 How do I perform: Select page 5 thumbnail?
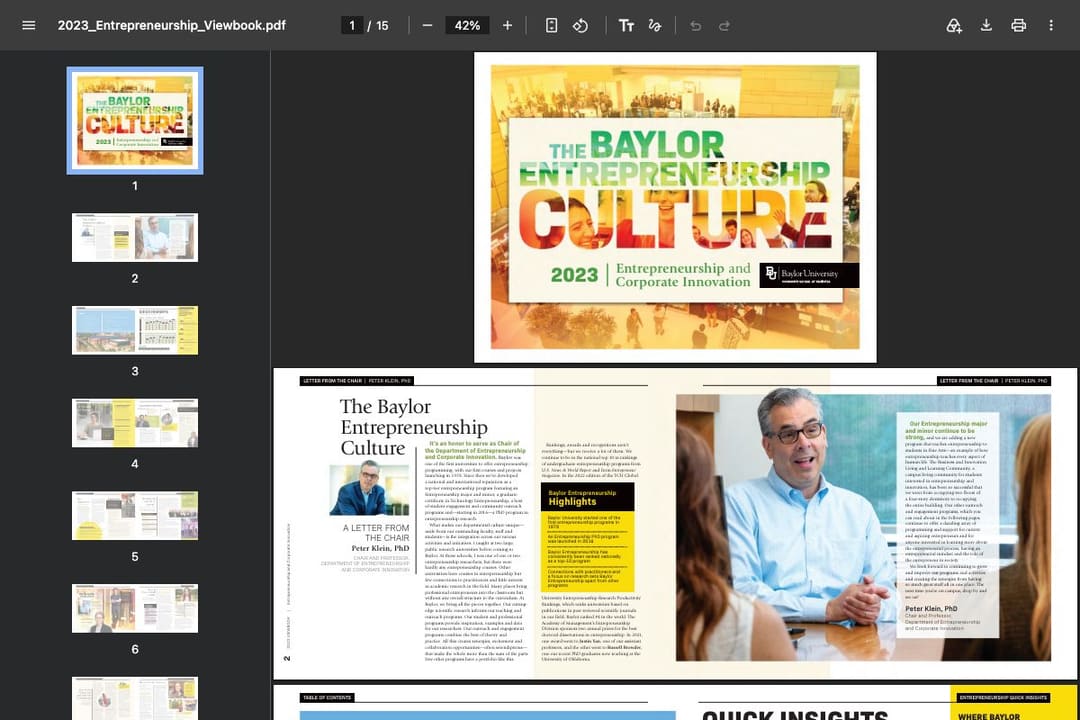135,515
